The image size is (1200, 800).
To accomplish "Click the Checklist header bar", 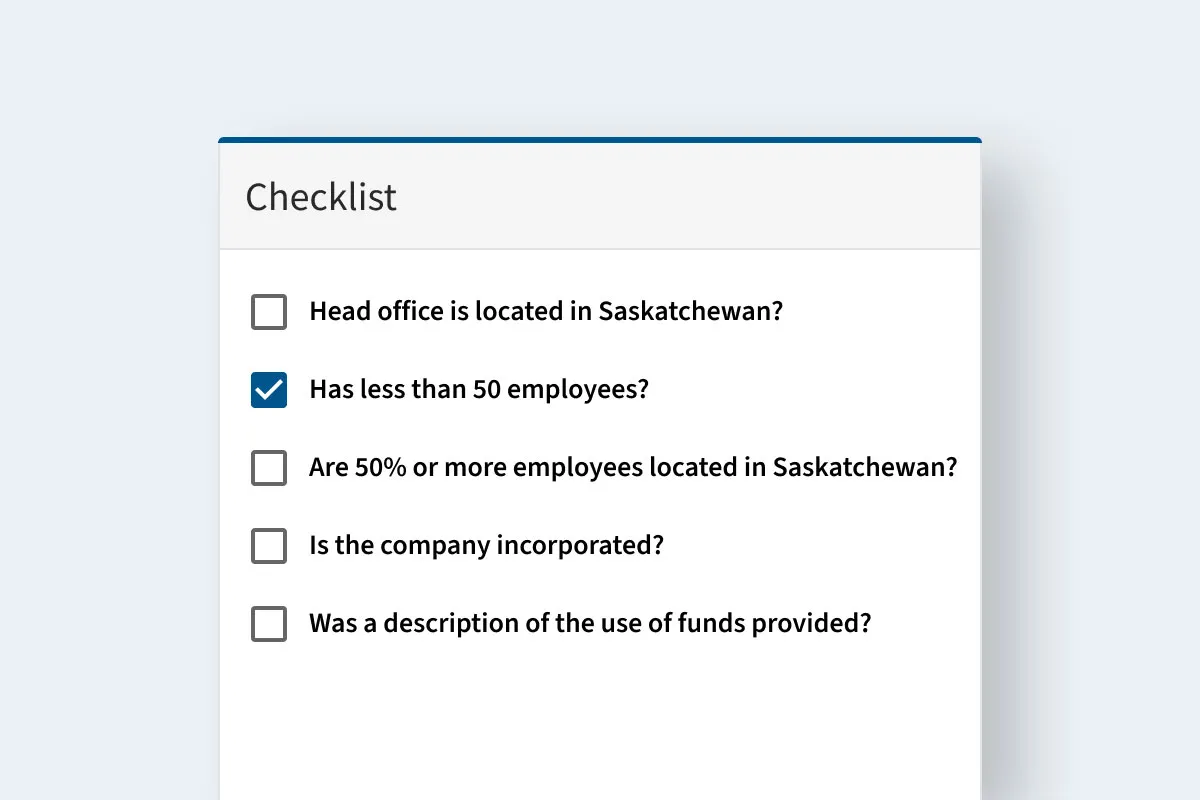I will (x=600, y=195).
